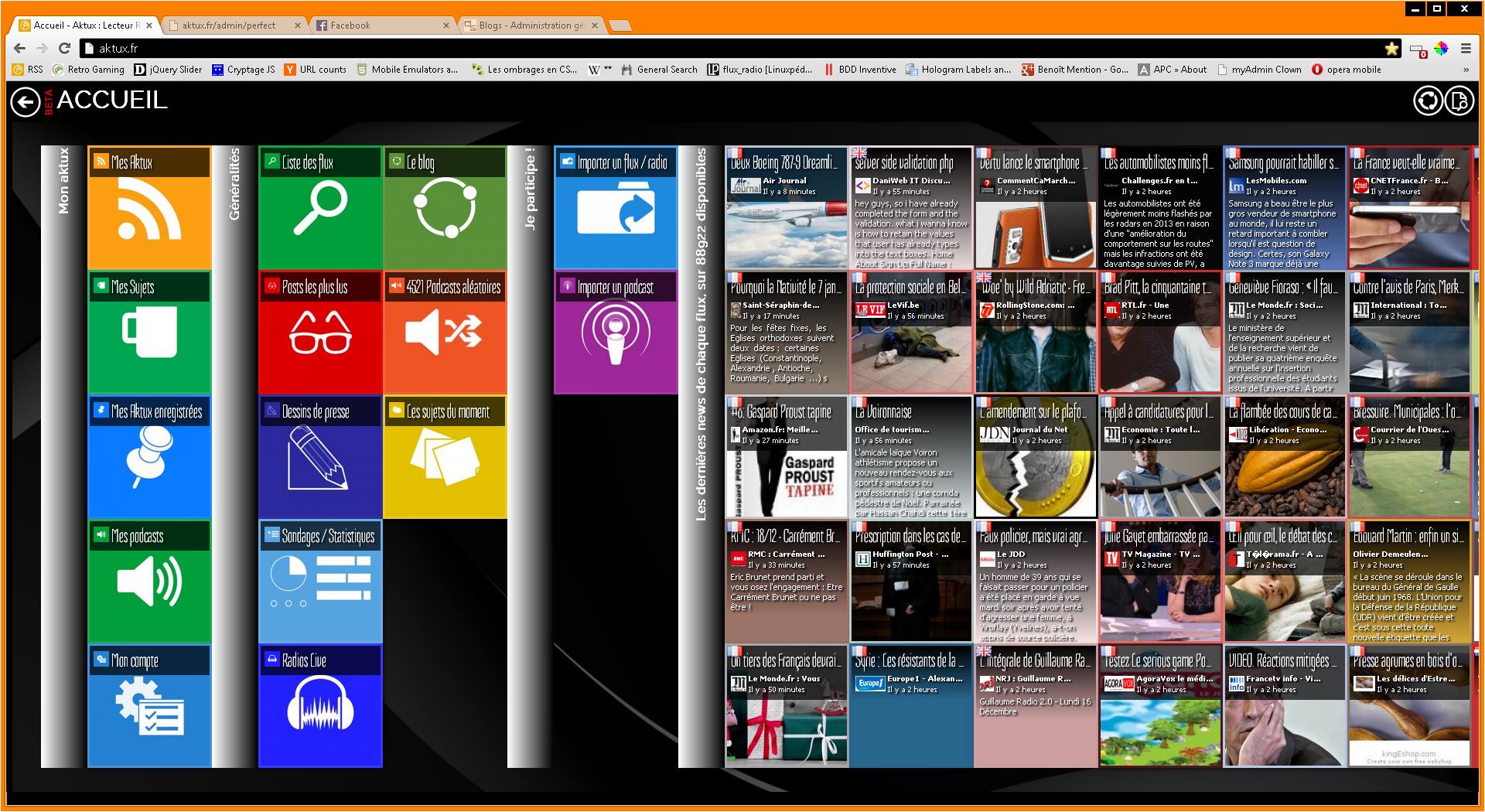Open Posts les plus lus glasses tile
Image resolution: width=1485 pixels, height=812 pixels.
pos(320,332)
